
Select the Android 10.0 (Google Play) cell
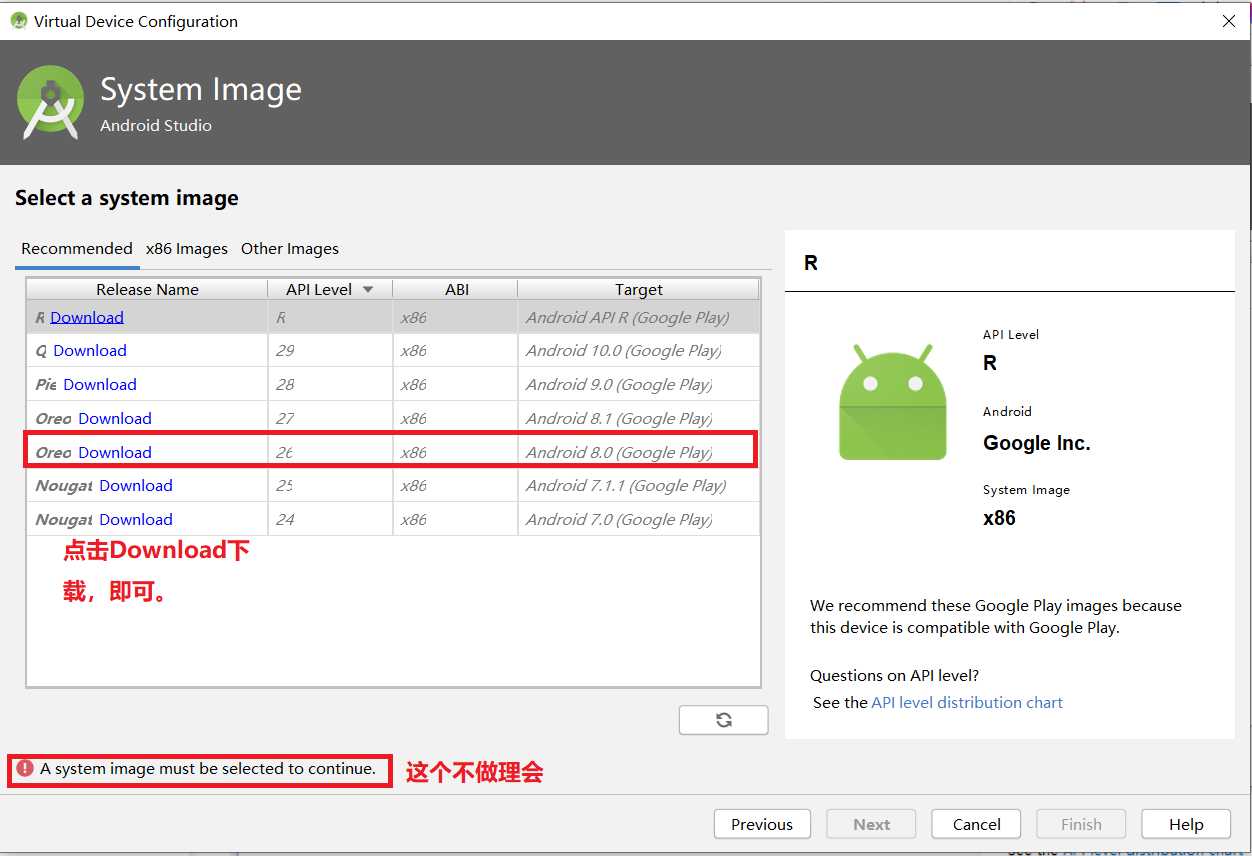[x=638, y=350]
